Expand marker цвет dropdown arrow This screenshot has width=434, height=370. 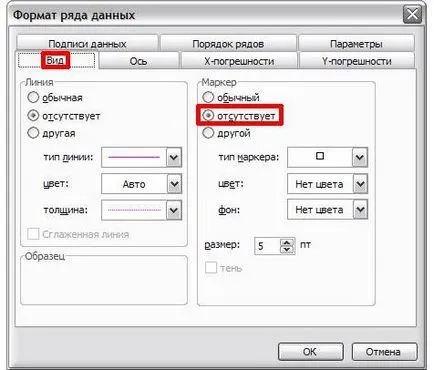360,184
